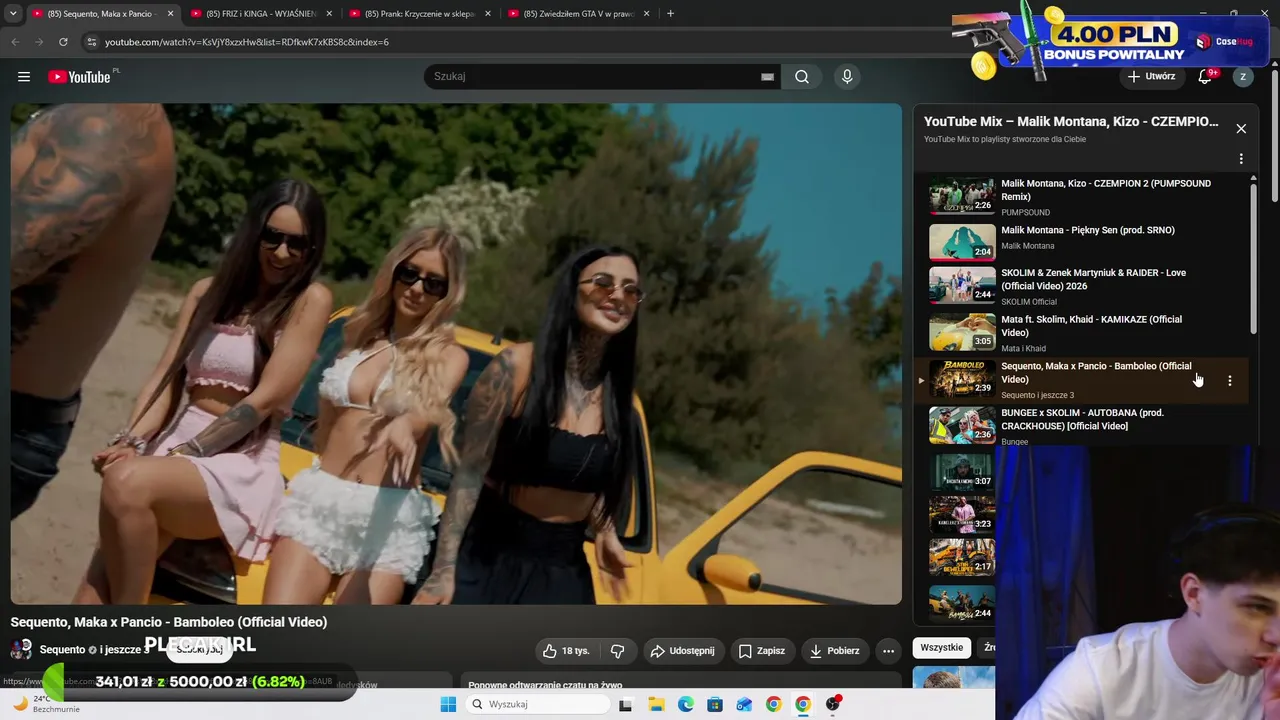Reload the page in browser
1280x720 pixels.
pyautogui.click(x=63, y=42)
